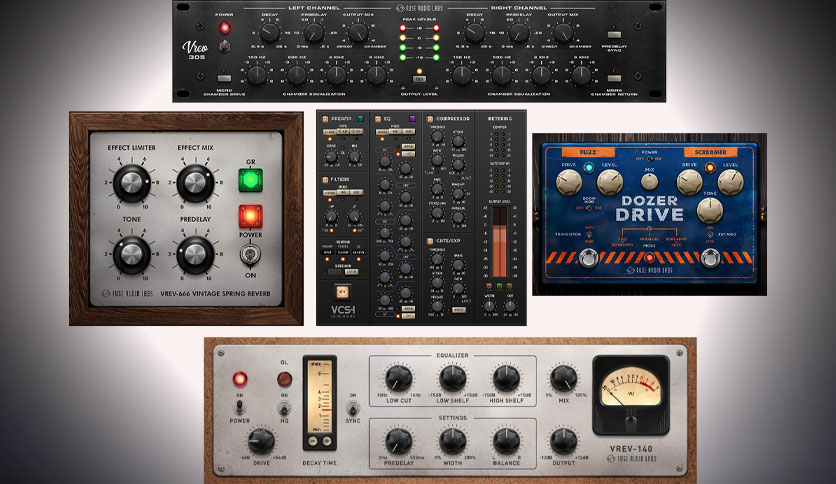The height and width of the screenshot is (484, 836).
Task: Toggle the VCS-1 EQ section power icon
Action: coord(378,119)
